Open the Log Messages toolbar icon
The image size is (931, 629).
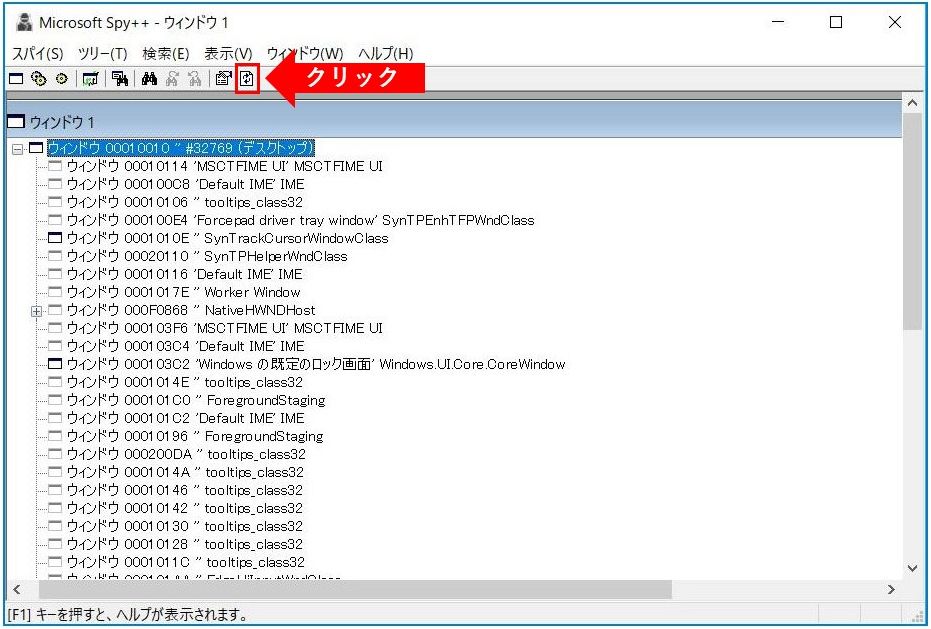click(90, 78)
